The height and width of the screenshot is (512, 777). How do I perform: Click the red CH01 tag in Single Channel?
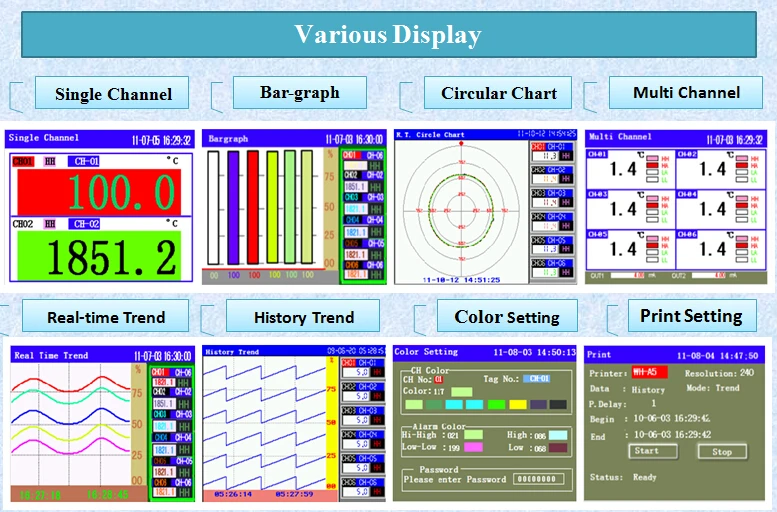(22, 160)
